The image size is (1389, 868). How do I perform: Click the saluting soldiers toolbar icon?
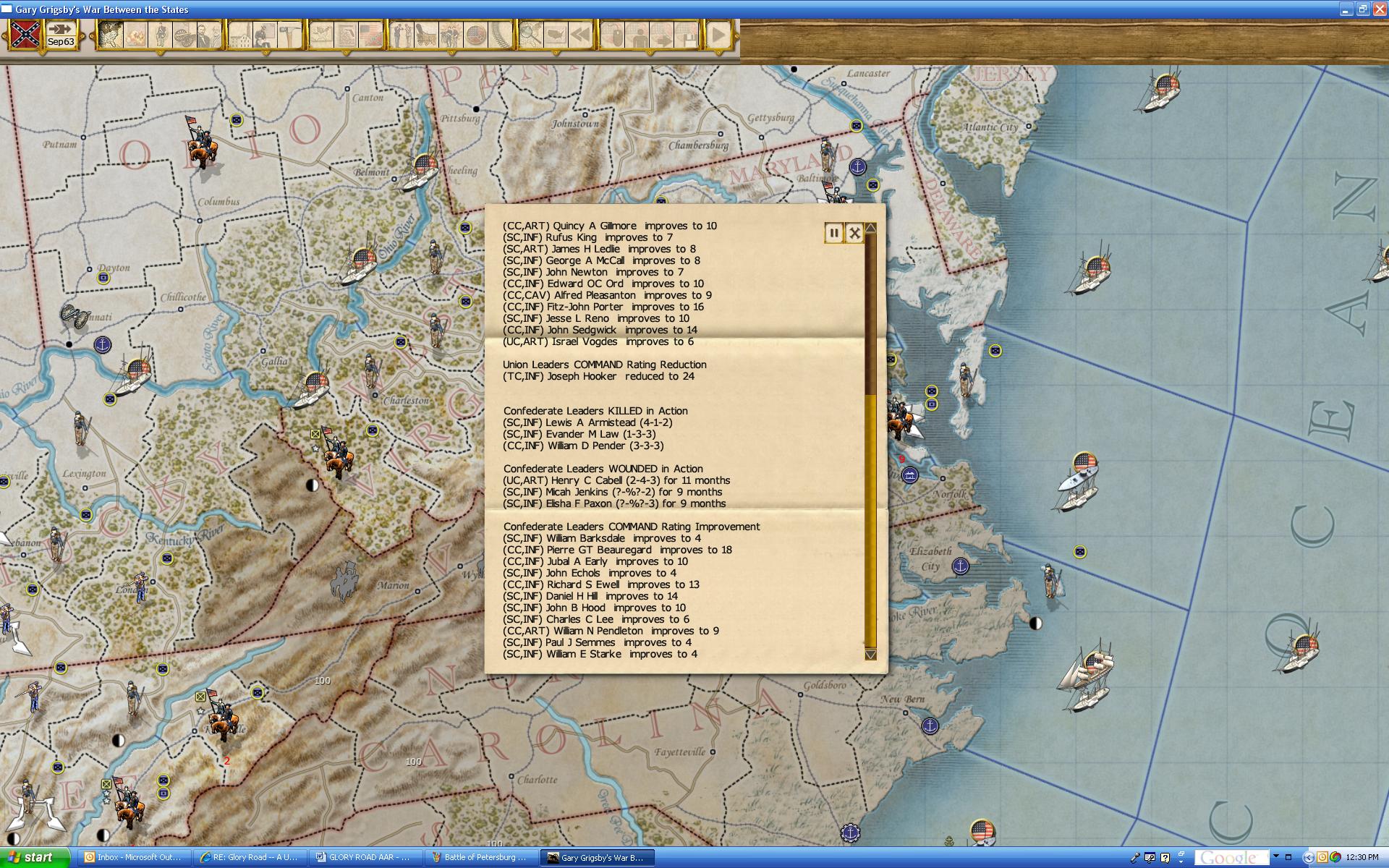click(402, 35)
